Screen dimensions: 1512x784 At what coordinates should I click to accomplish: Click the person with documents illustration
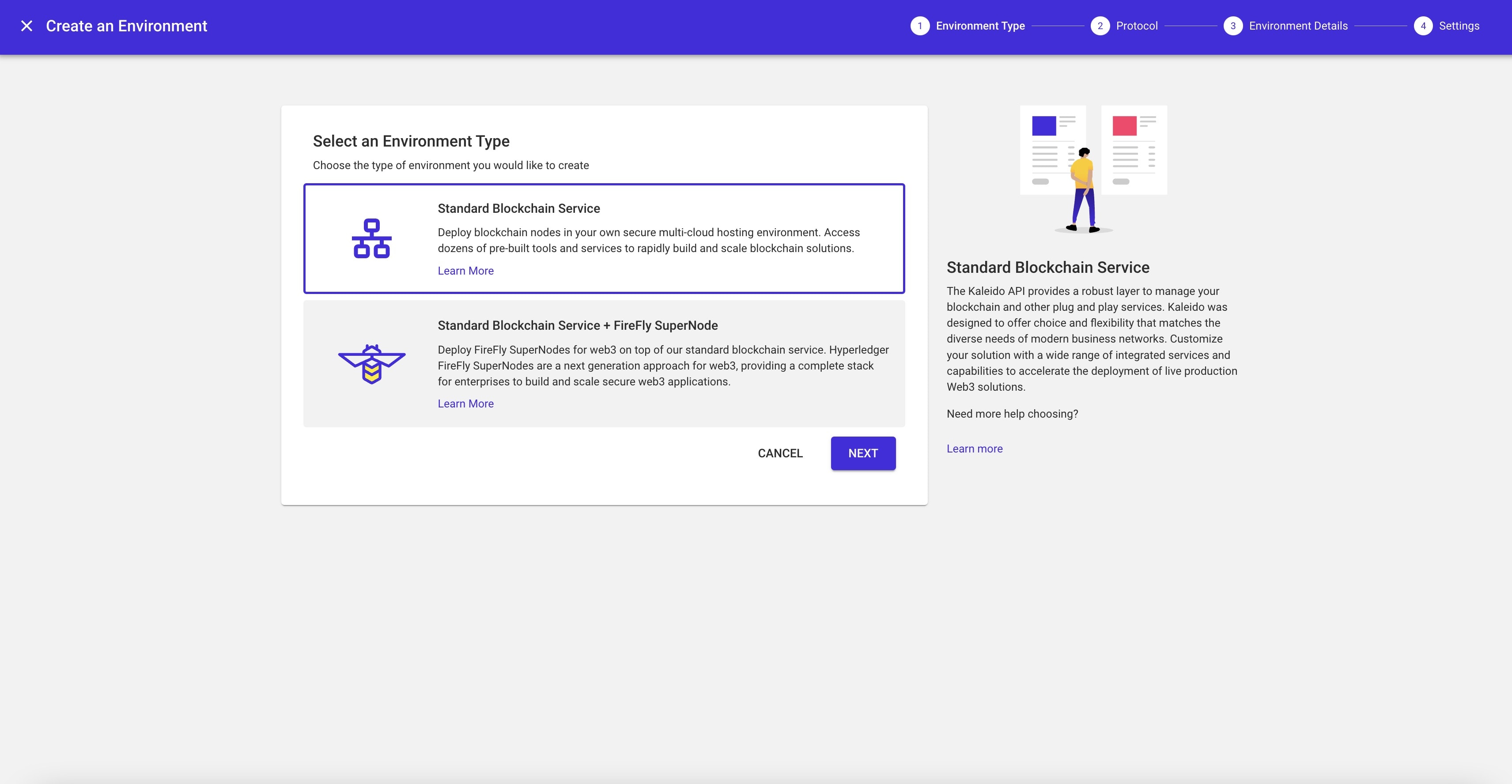(1093, 170)
